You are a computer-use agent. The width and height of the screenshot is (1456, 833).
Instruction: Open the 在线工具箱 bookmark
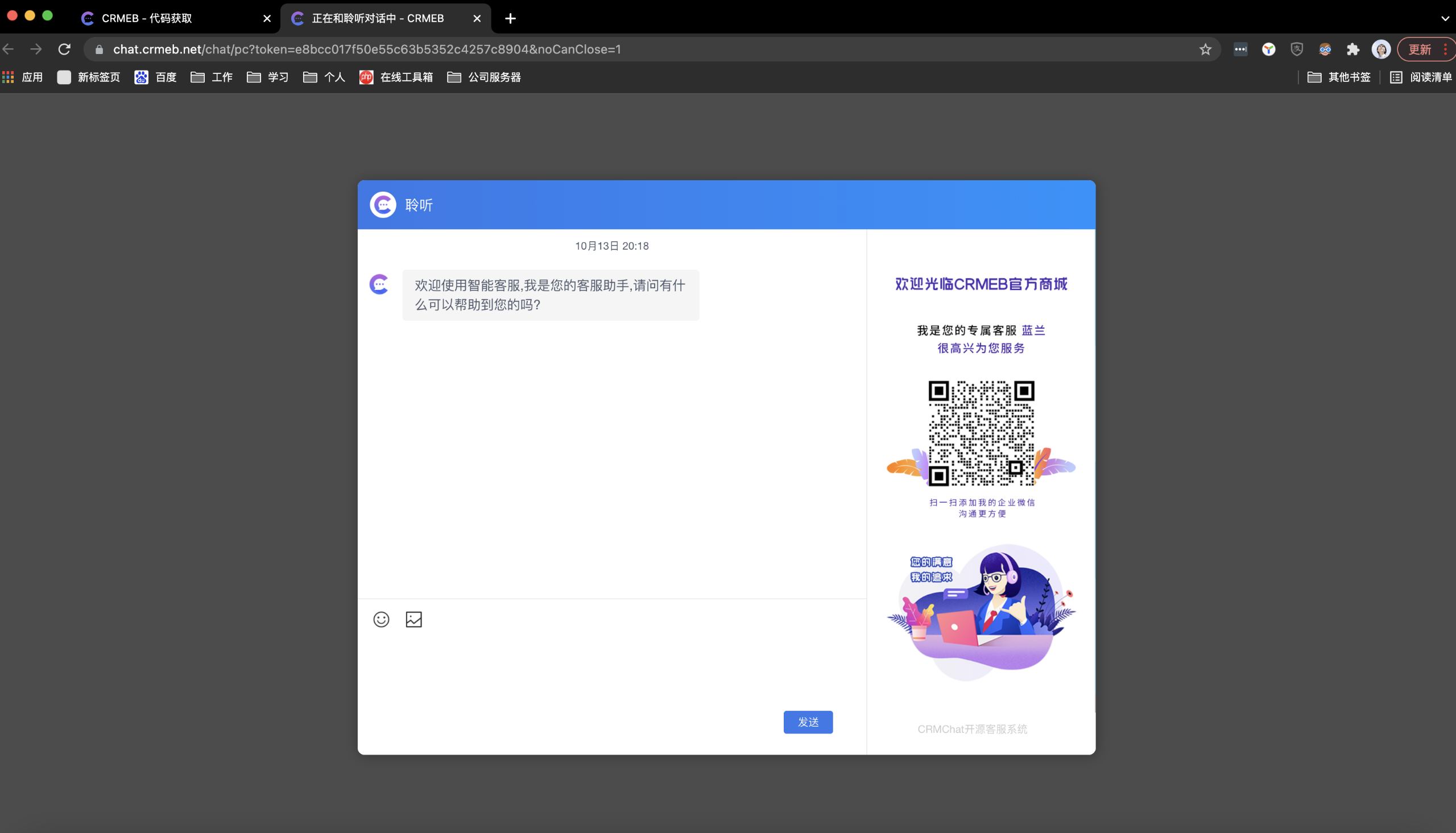[x=396, y=77]
